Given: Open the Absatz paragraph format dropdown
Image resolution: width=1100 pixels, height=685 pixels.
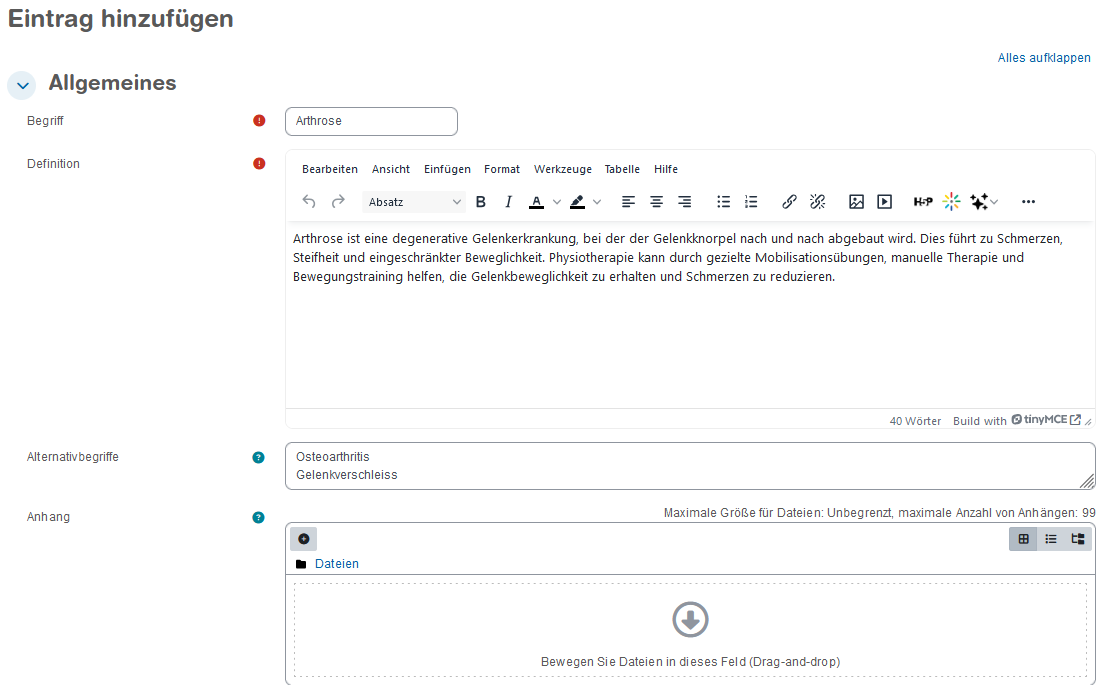Looking at the screenshot, I should pyautogui.click(x=415, y=202).
